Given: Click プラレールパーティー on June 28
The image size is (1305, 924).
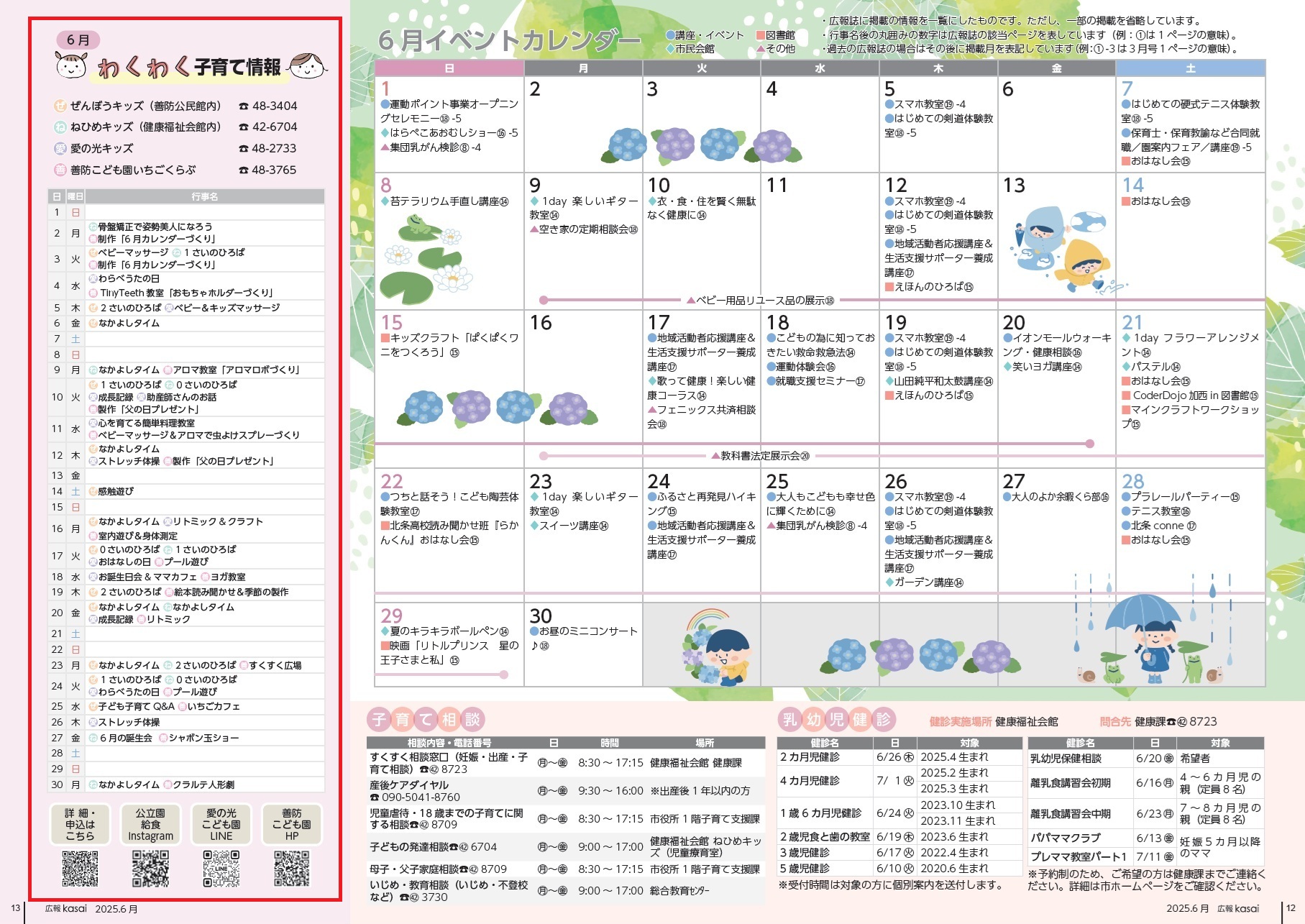Looking at the screenshot, I should click(x=1181, y=497).
